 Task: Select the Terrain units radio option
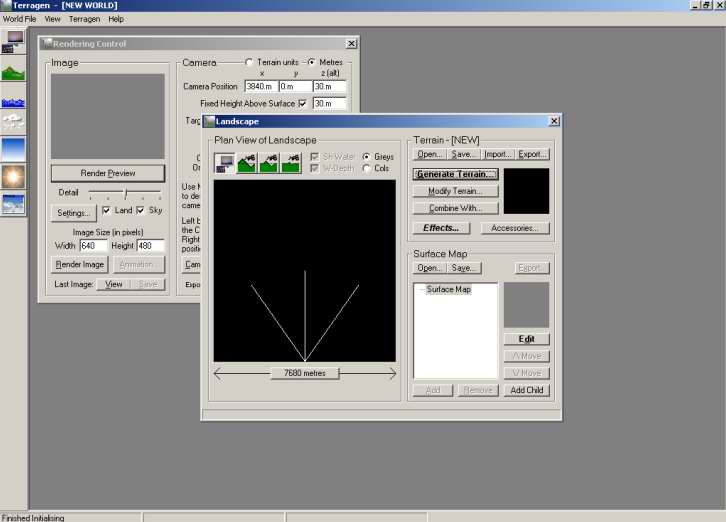249,63
